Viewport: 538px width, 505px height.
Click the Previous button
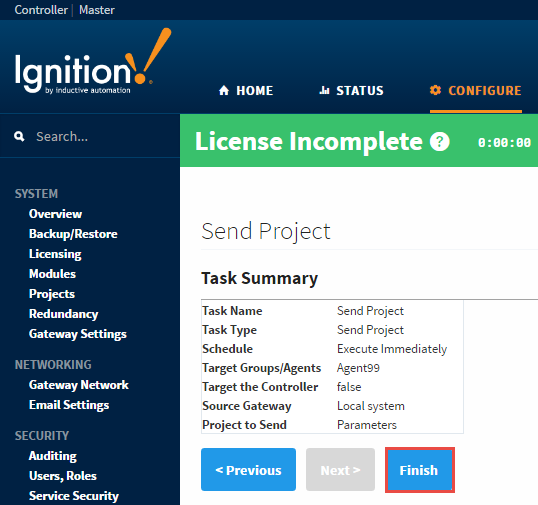click(248, 469)
